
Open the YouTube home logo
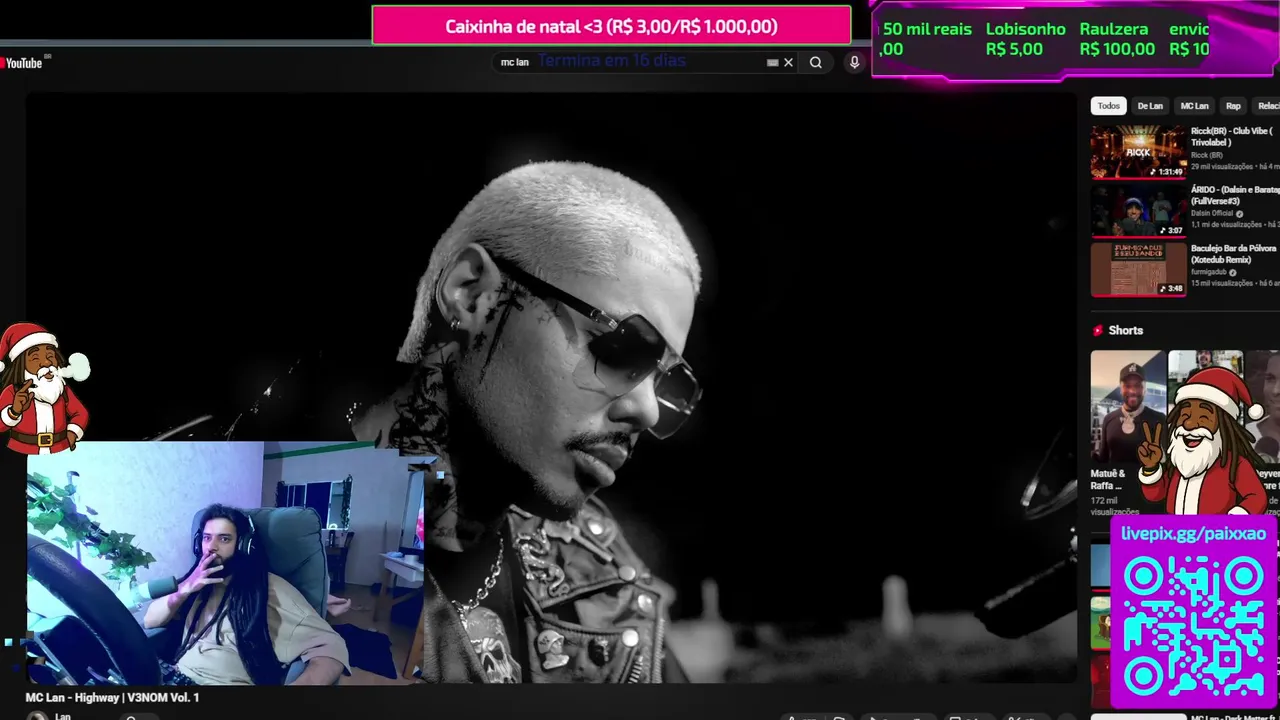coord(22,62)
